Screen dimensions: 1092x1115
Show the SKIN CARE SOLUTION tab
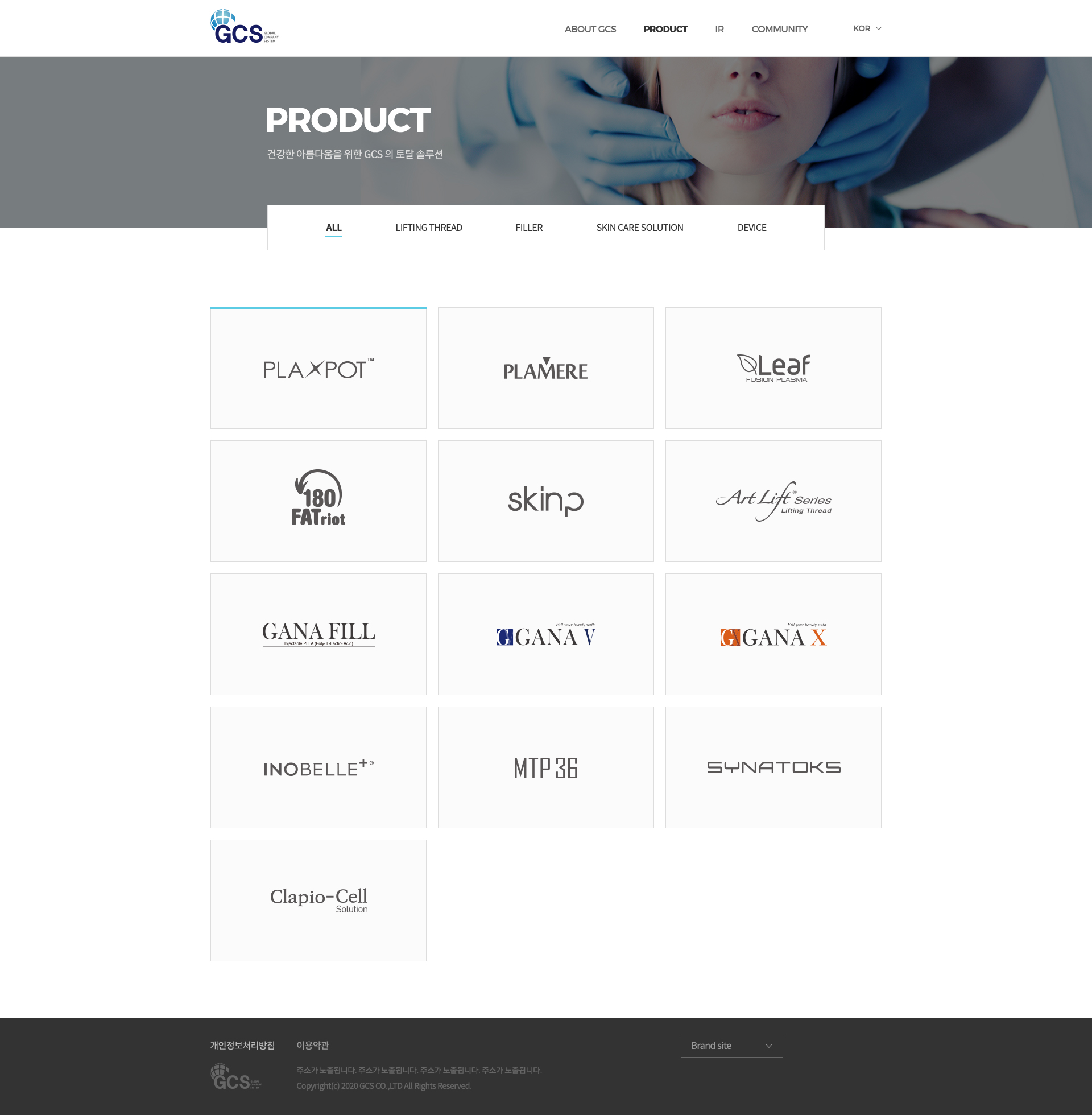639,228
